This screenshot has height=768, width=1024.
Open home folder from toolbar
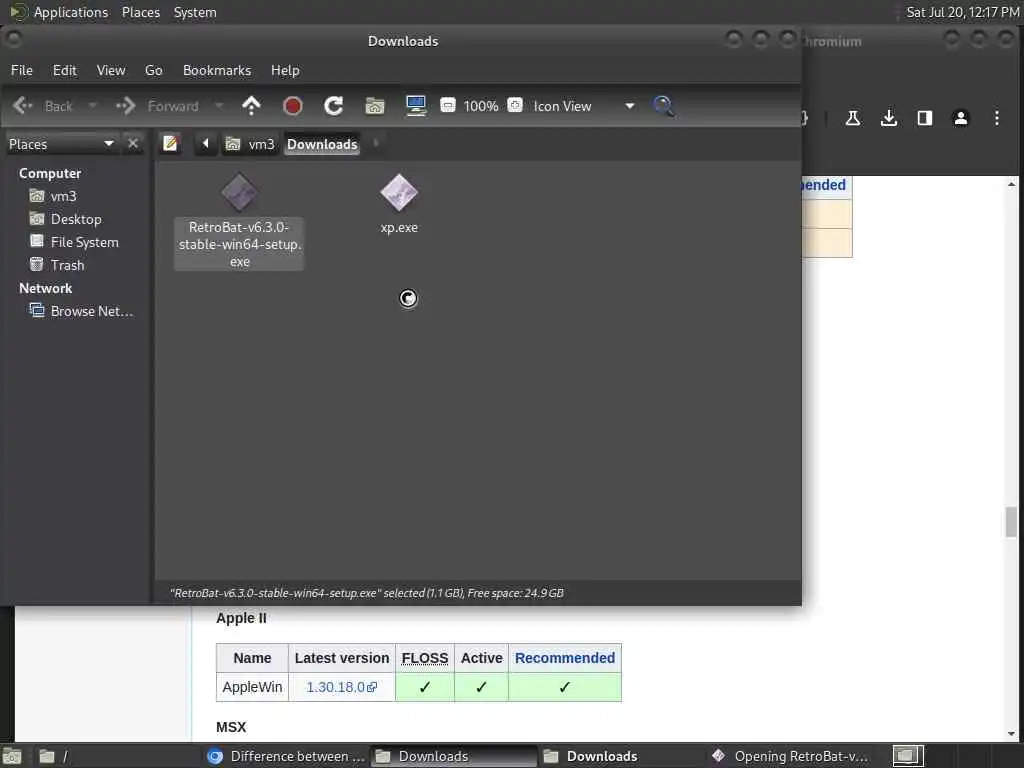[375, 106]
